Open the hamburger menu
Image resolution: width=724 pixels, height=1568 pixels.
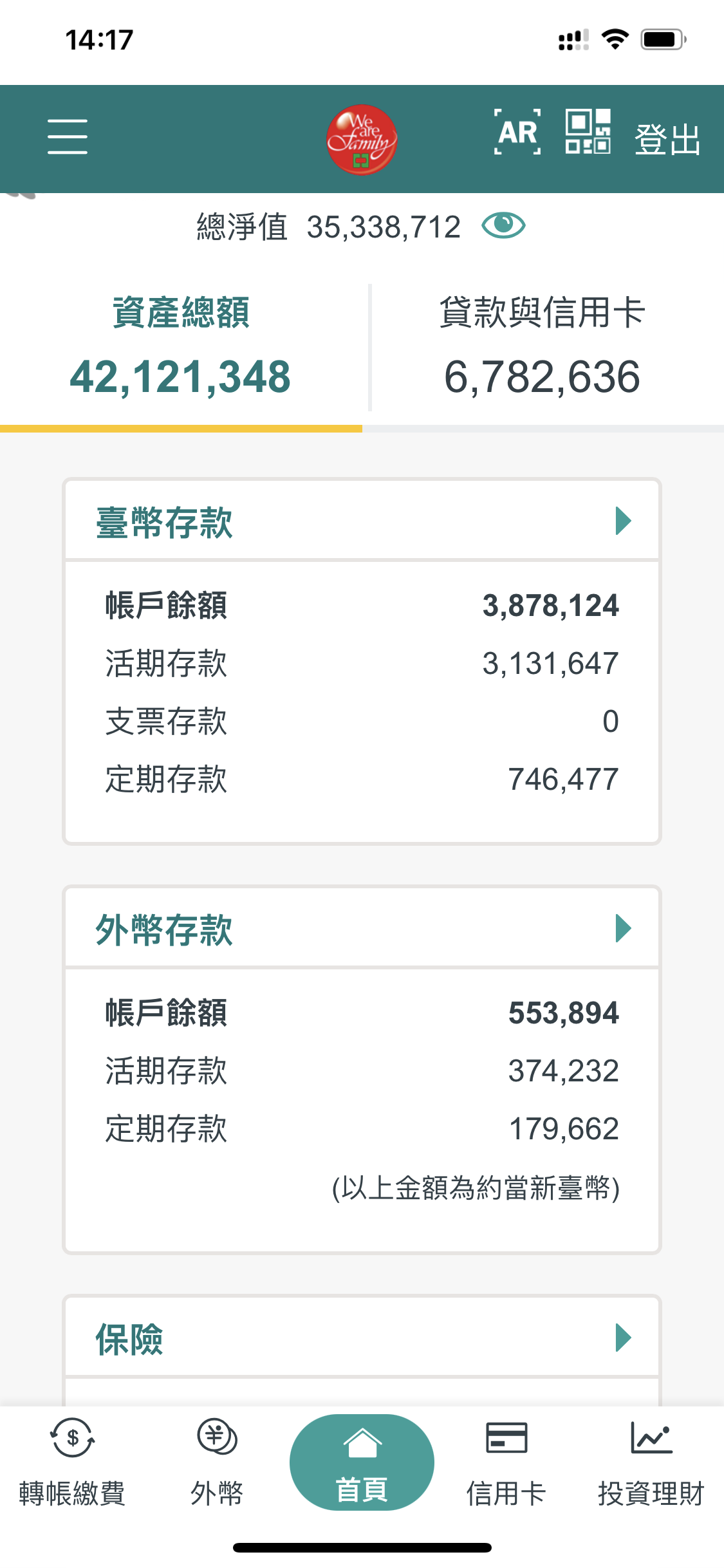(67, 136)
